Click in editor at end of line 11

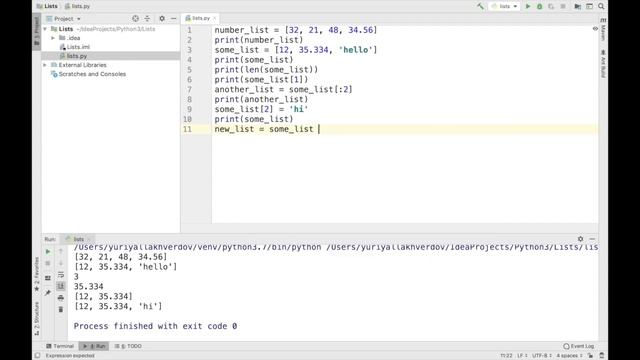point(319,129)
